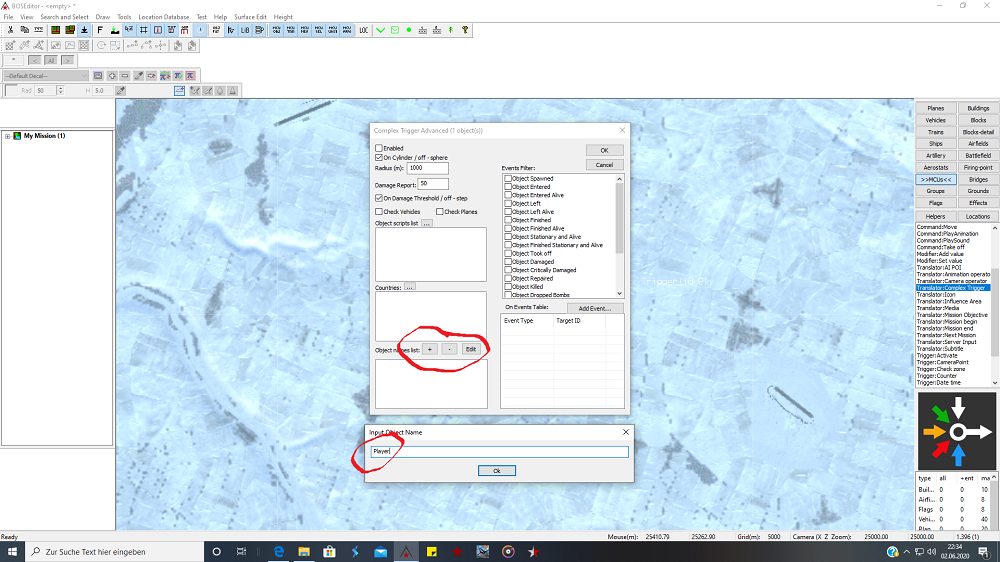Open the Location Database menu
Screen dimensions: 1000x562
pyautogui.click(x=163, y=17)
